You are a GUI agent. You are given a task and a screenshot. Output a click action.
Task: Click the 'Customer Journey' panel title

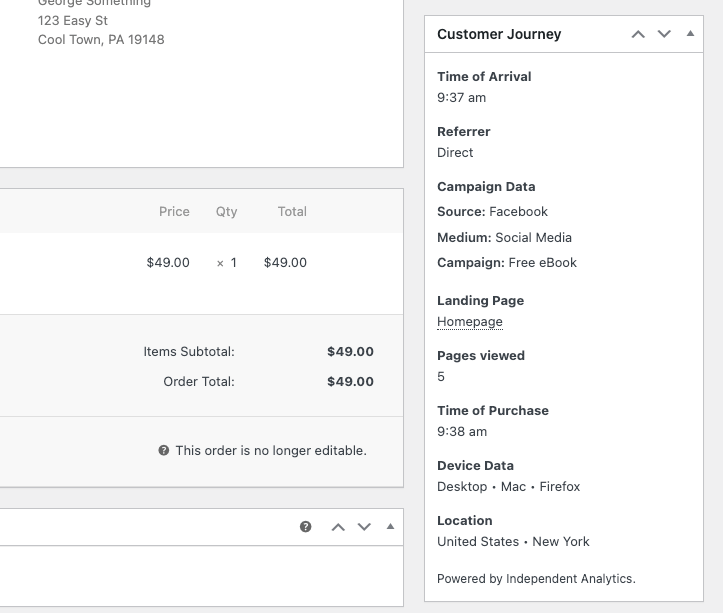pos(499,34)
